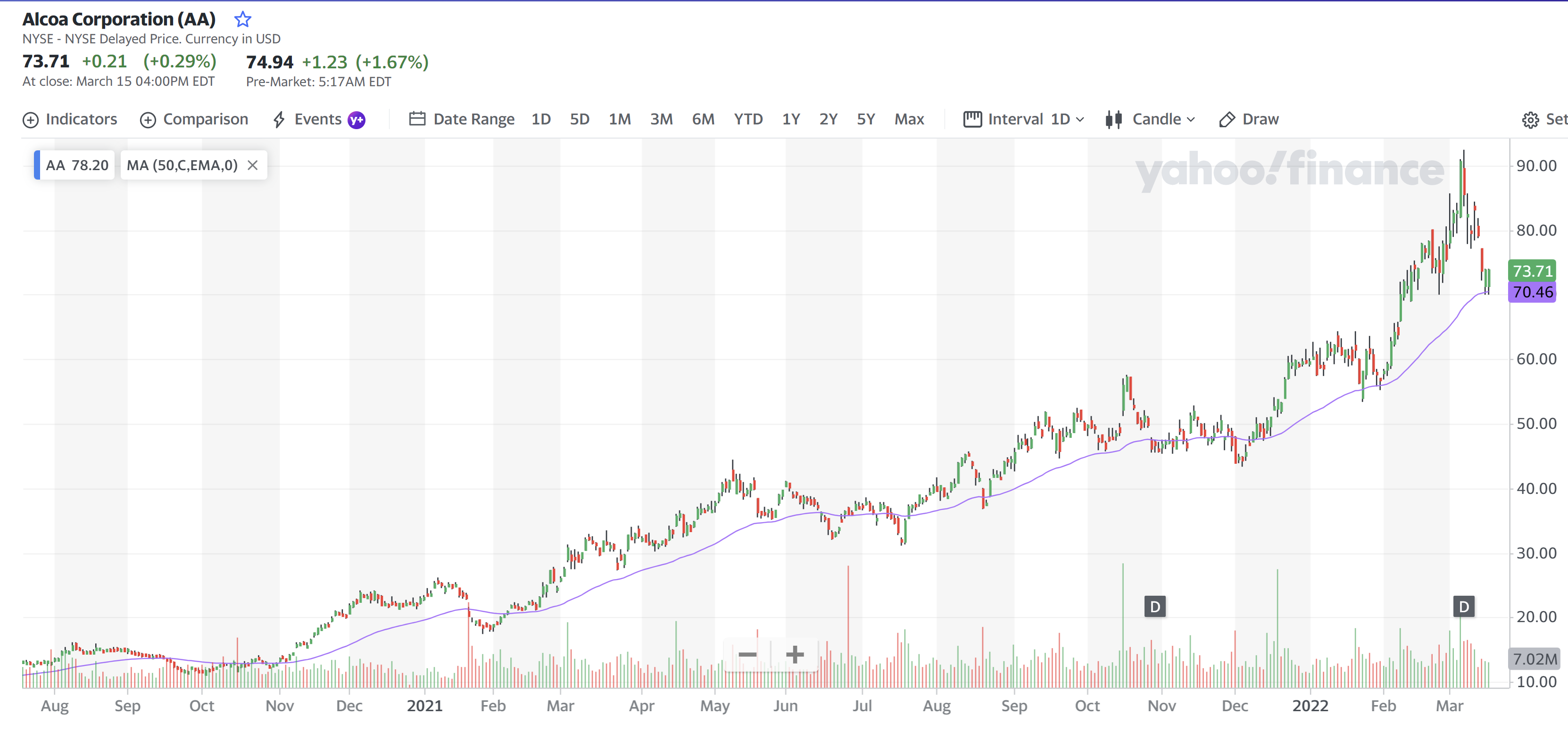The height and width of the screenshot is (731, 1568).
Task: Click the purple Y+ premium badge
Action: tap(356, 120)
